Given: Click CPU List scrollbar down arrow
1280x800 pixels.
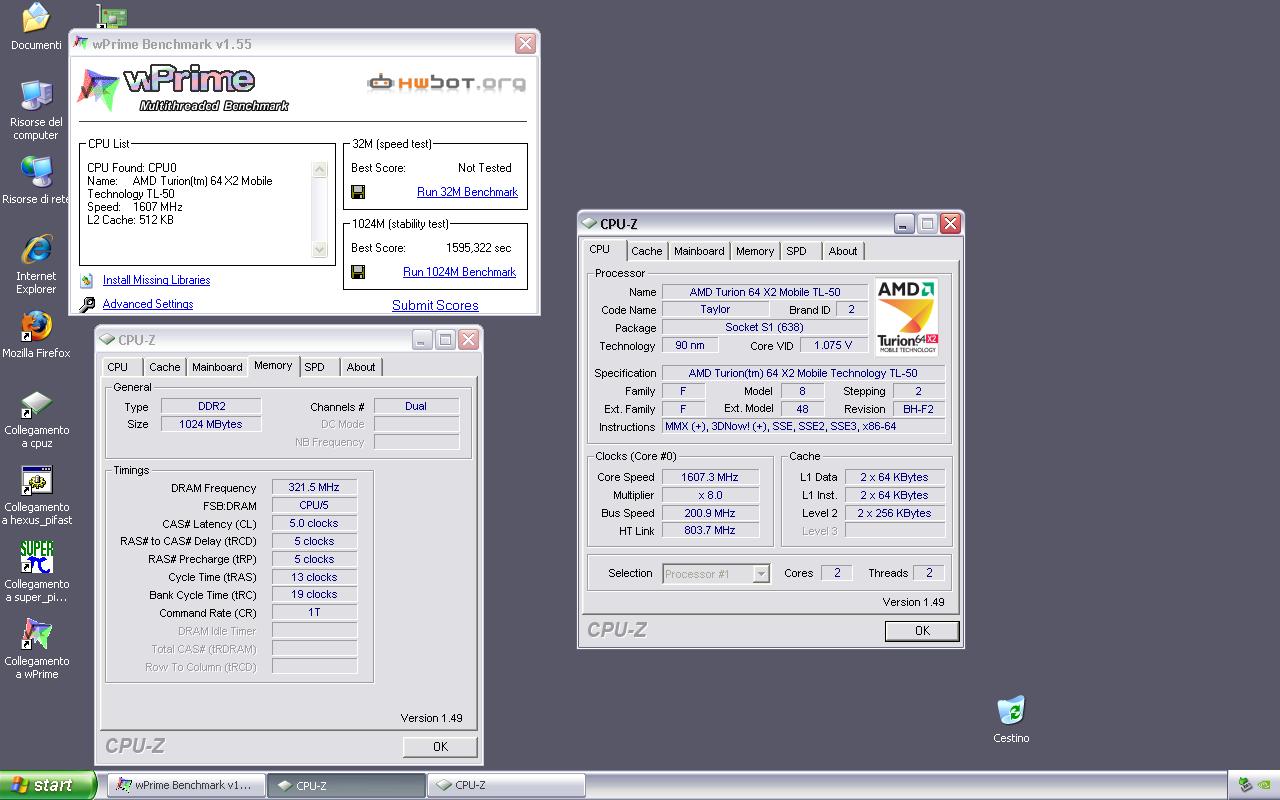Looking at the screenshot, I should pos(320,249).
